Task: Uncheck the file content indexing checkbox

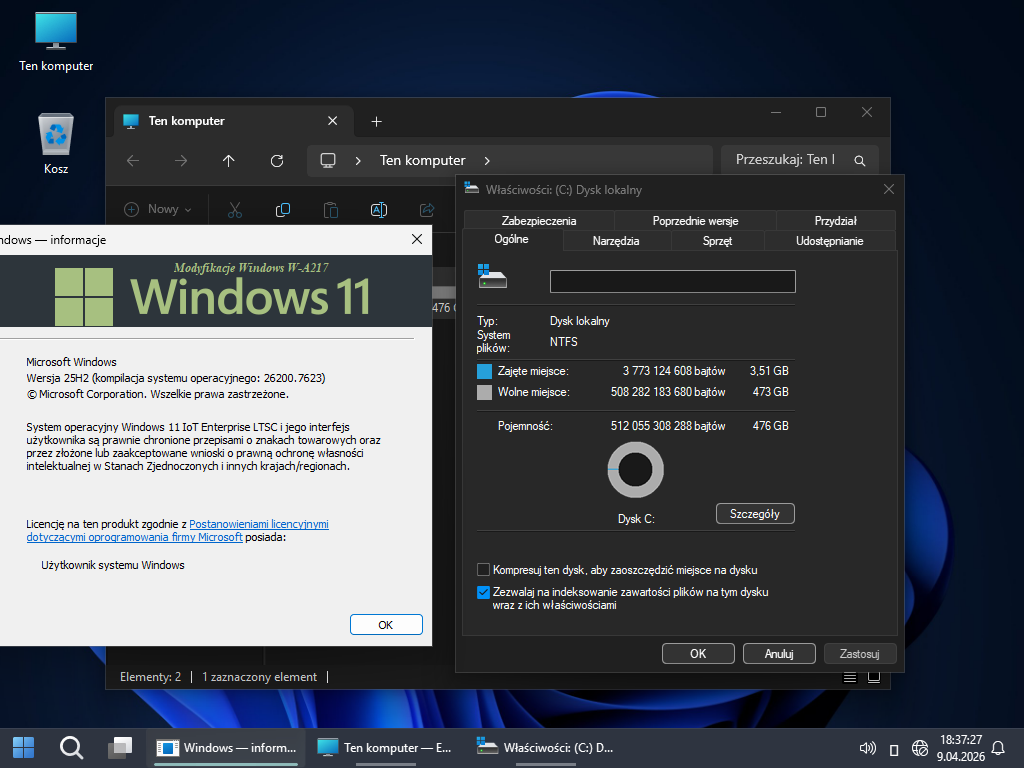Action: pos(484,592)
